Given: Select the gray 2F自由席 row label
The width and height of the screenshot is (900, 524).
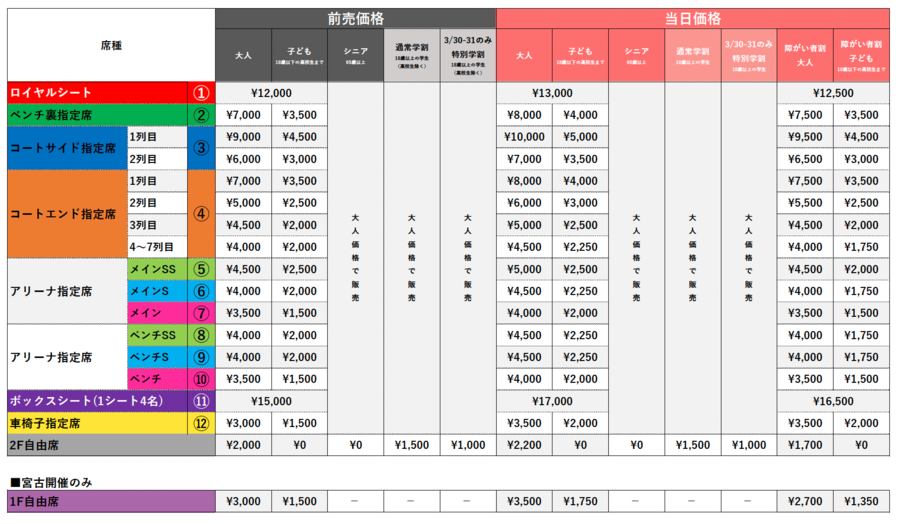Looking at the screenshot, I should pyautogui.click(x=110, y=444).
